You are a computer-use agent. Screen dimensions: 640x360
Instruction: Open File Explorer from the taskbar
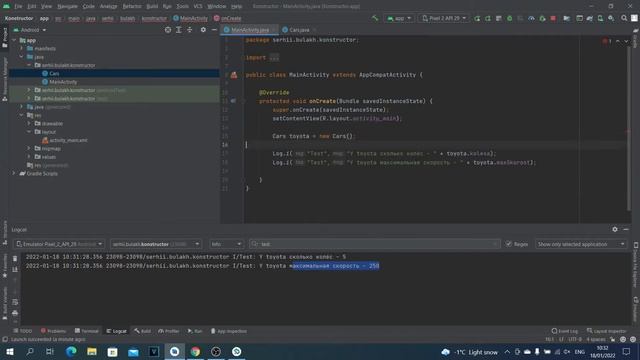click(x=92, y=352)
